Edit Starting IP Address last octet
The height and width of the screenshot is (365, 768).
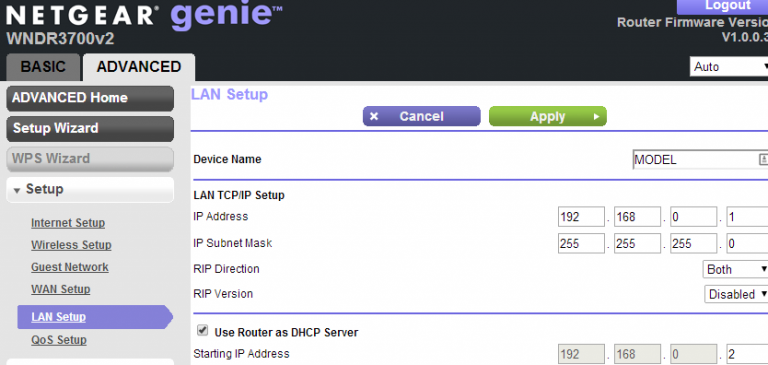(747, 354)
